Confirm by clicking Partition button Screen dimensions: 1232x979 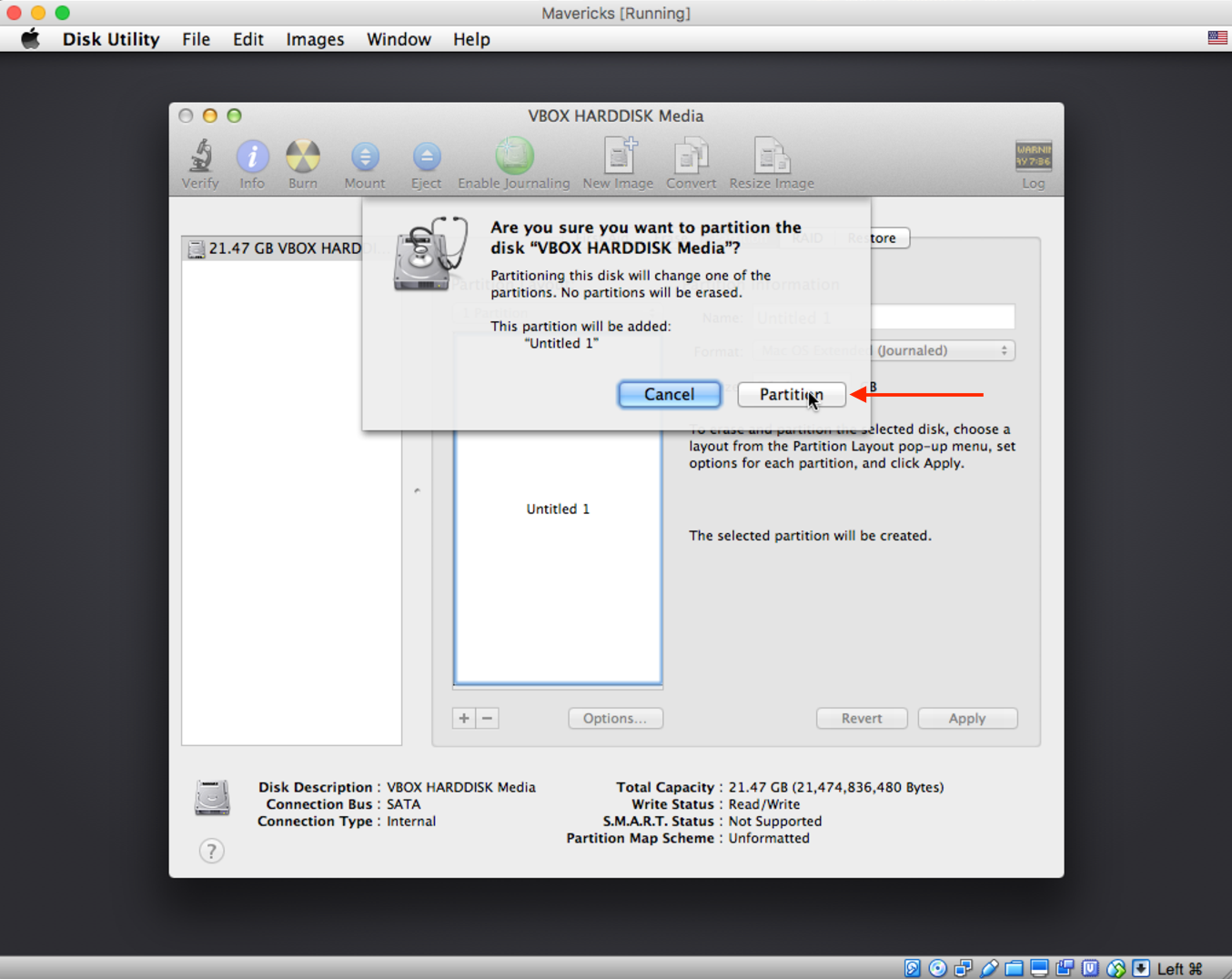791,394
